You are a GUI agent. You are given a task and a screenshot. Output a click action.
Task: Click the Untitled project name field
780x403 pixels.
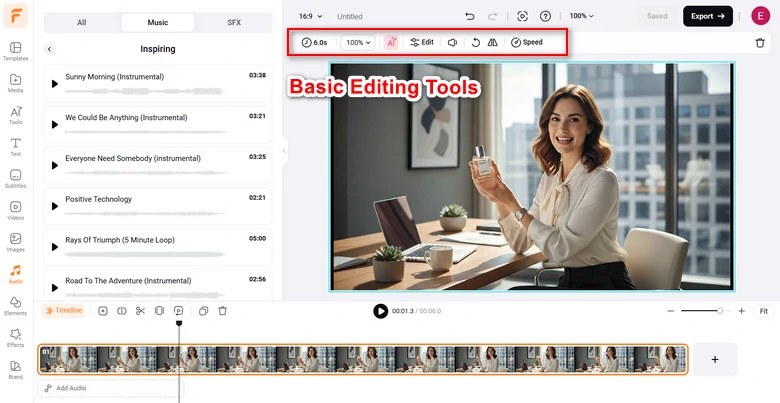pos(350,16)
